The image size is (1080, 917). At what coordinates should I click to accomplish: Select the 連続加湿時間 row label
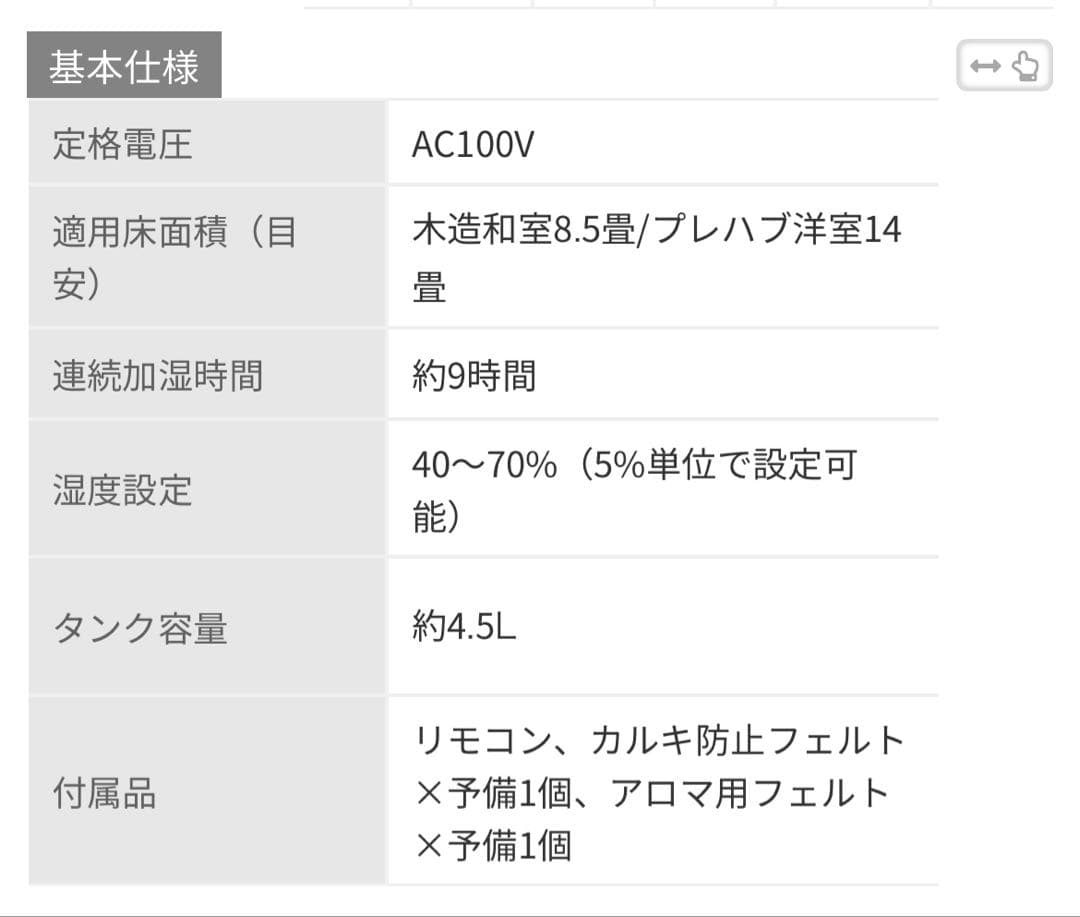click(x=158, y=376)
